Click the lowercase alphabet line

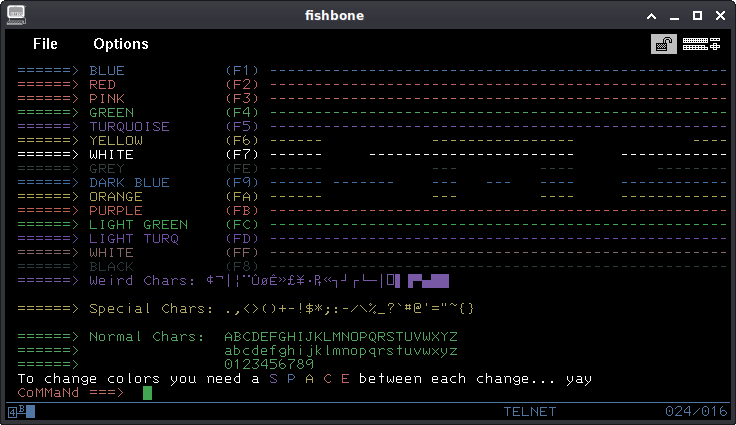click(x=341, y=351)
